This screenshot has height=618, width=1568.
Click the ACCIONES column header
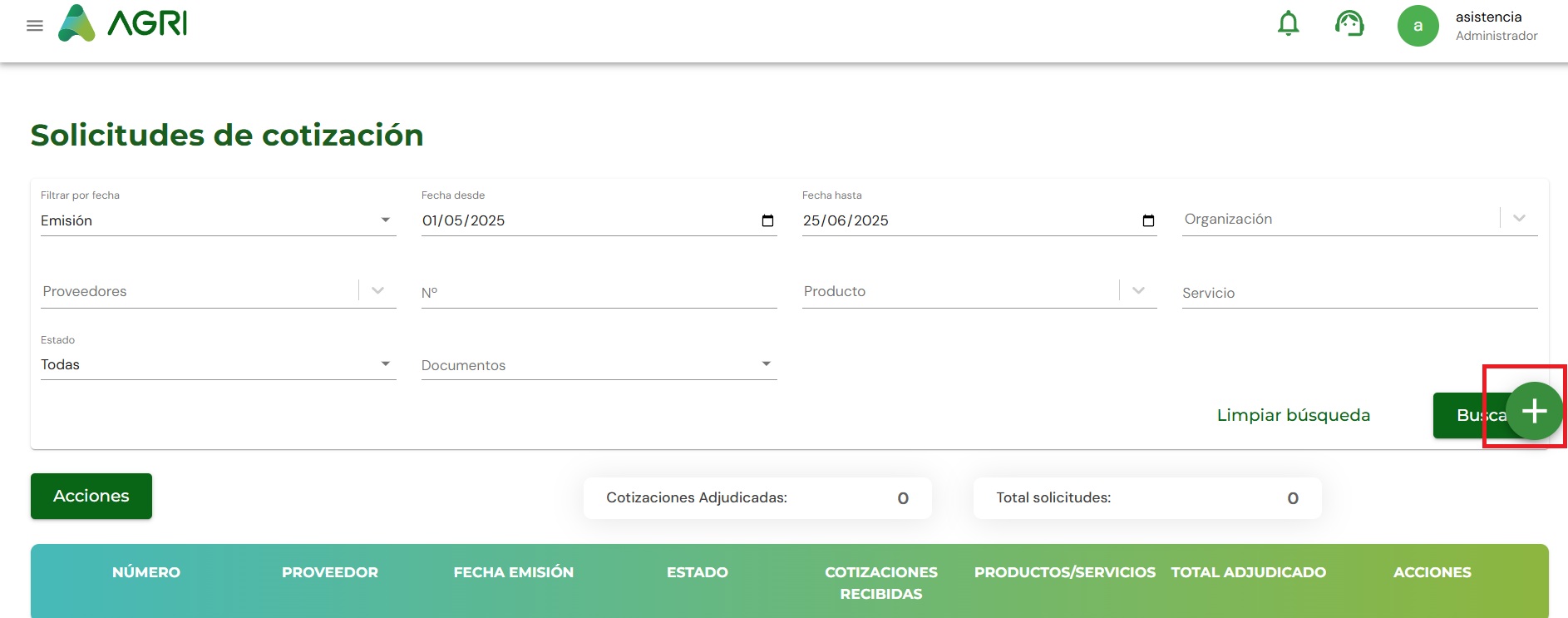[1432, 572]
